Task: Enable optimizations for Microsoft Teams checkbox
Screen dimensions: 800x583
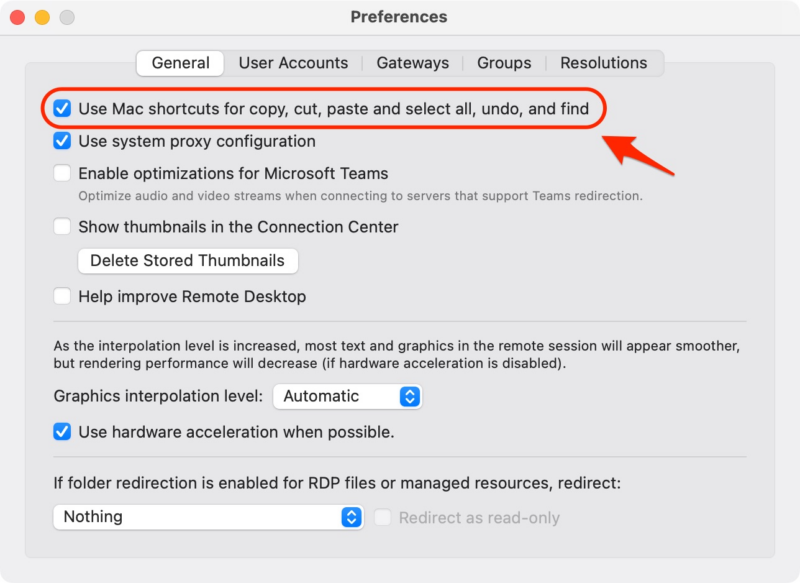Action: coord(62,173)
